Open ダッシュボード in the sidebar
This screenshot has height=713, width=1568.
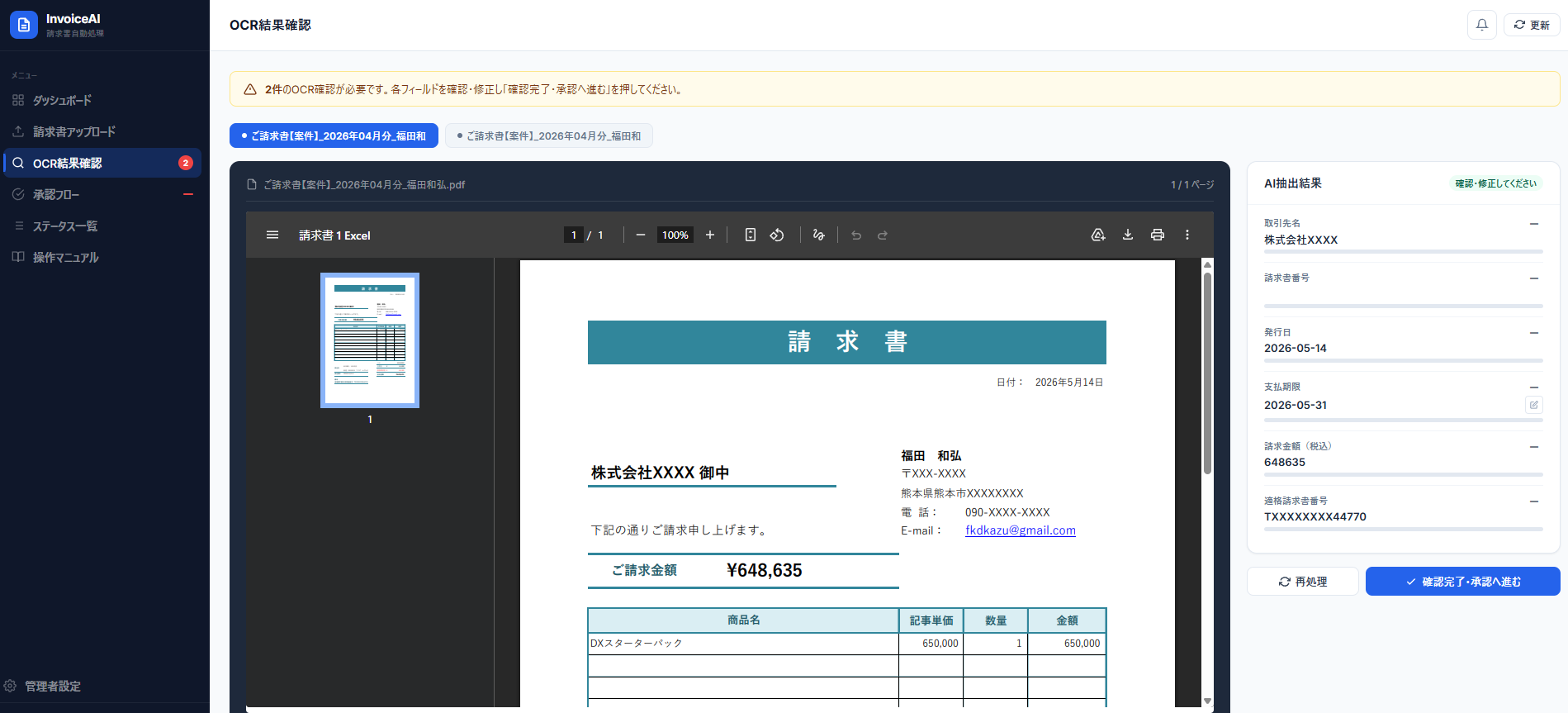101,100
